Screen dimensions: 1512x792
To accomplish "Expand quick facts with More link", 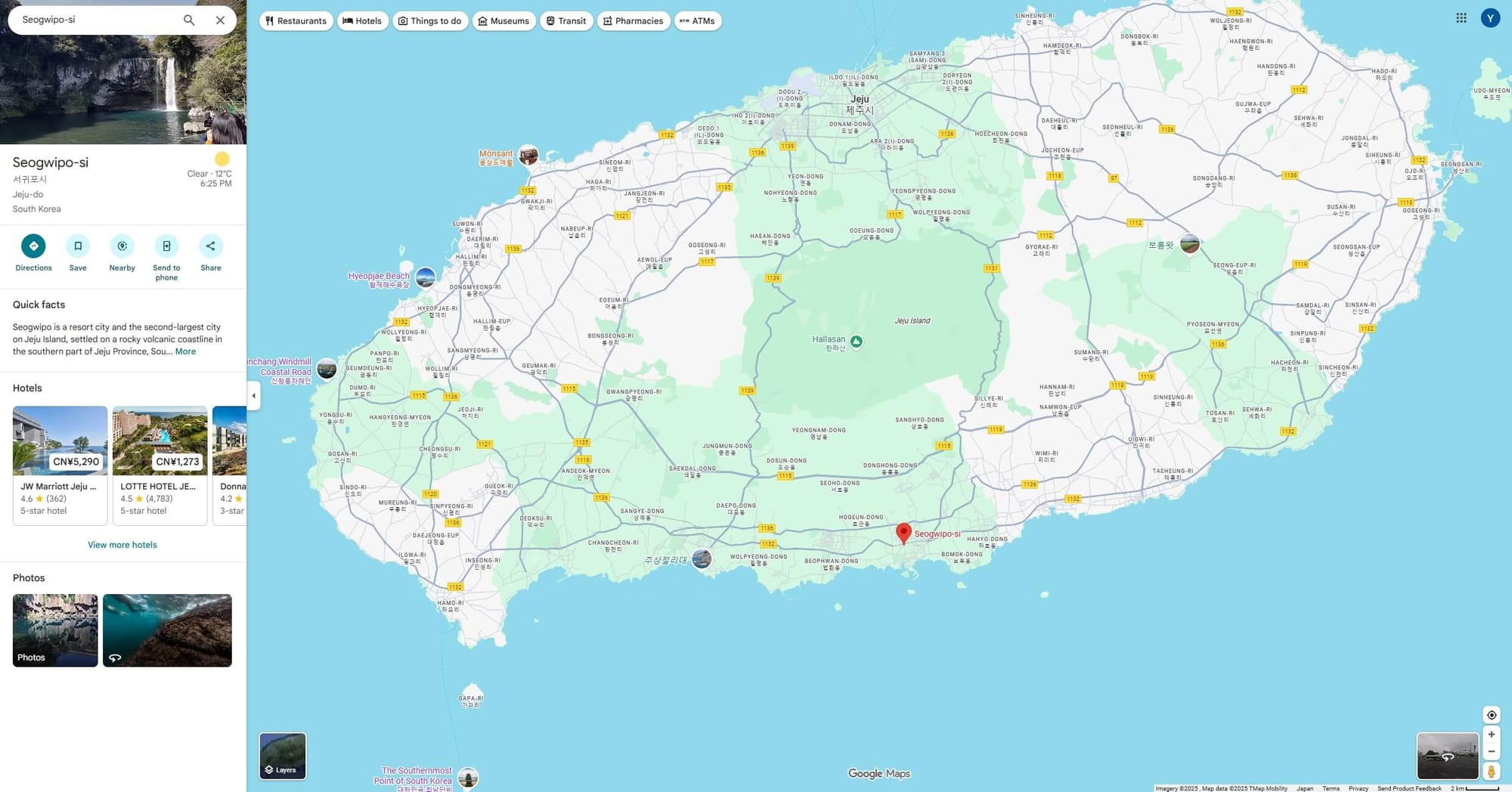I will click(185, 351).
